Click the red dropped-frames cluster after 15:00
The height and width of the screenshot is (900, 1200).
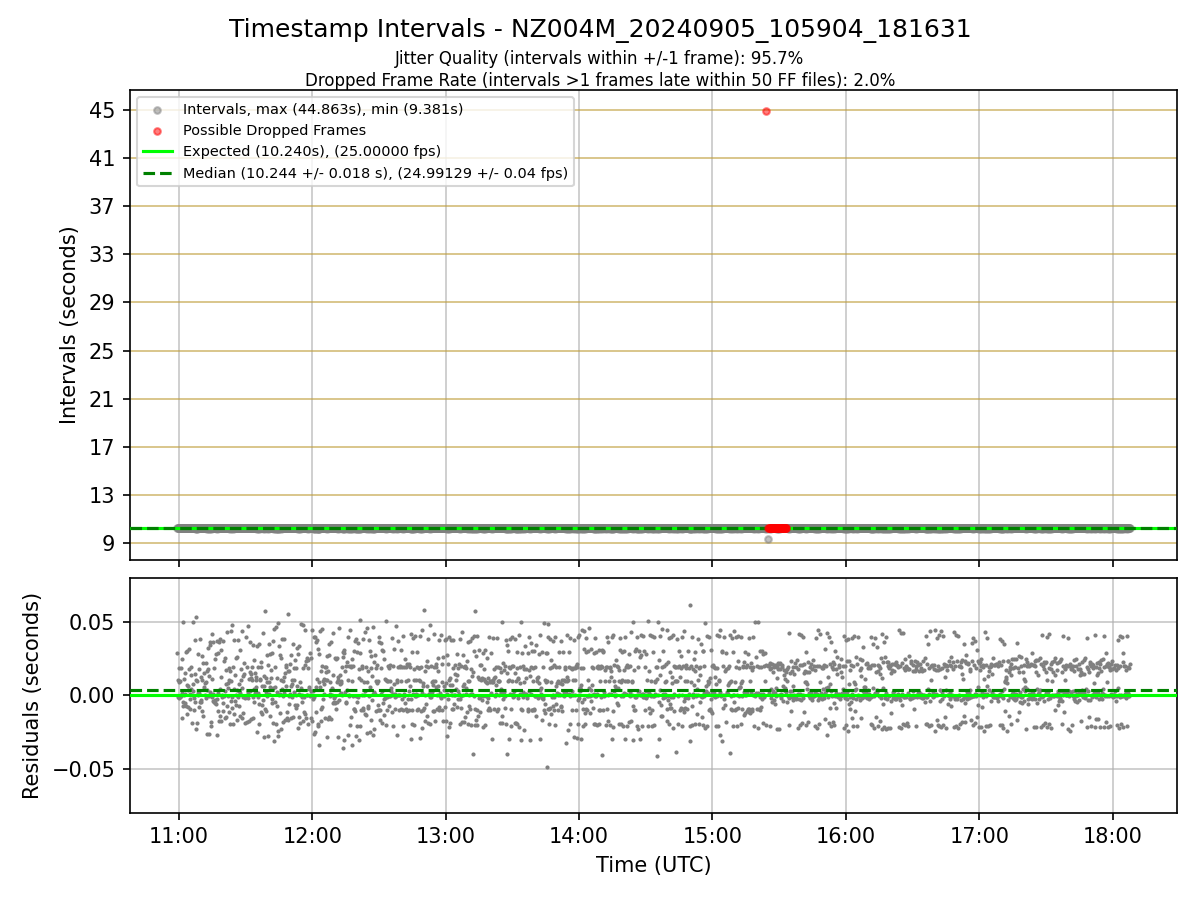pyautogui.click(x=777, y=528)
